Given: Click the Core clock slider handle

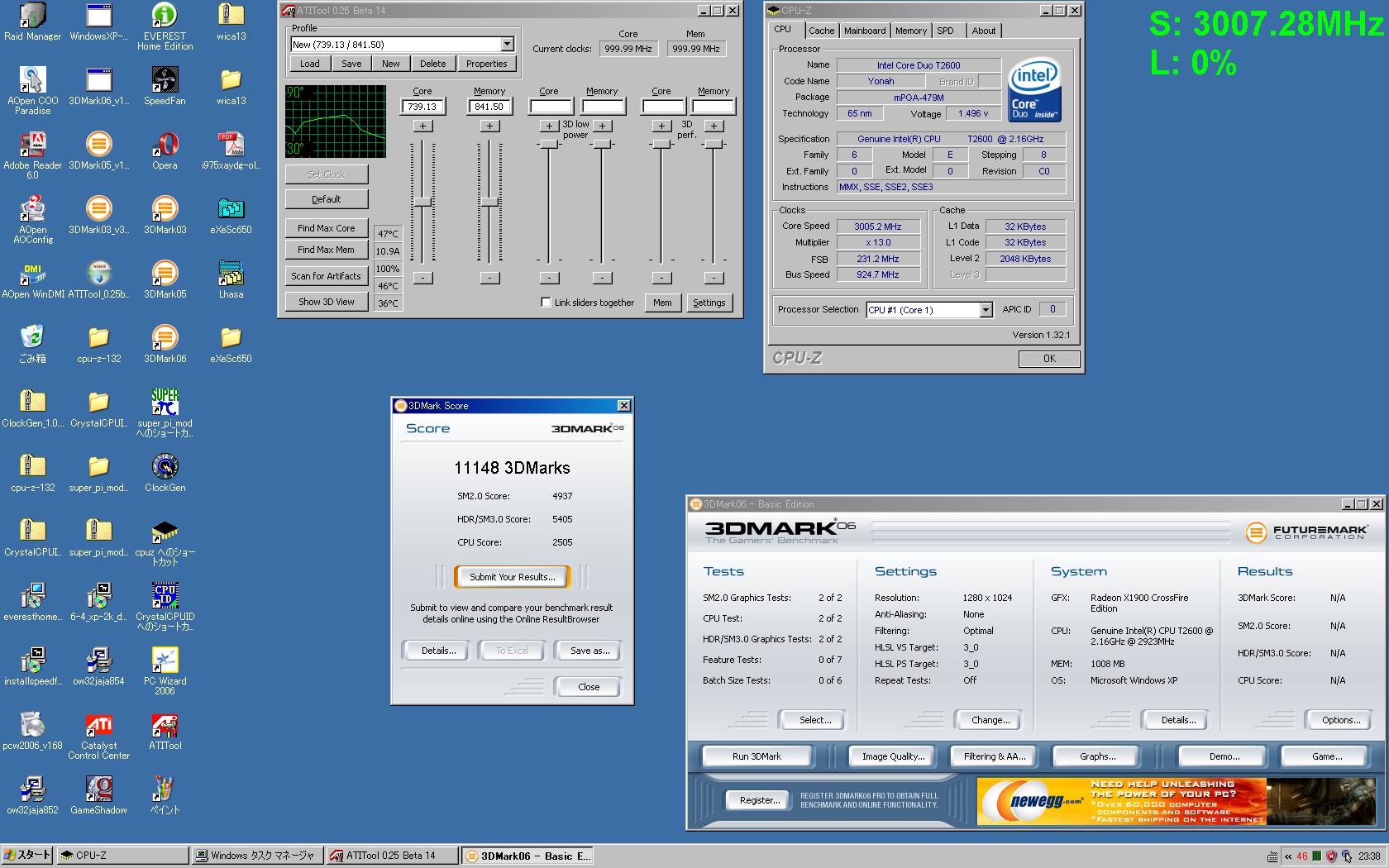Looking at the screenshot, I should pyautogui.click(x=422, y=203).
